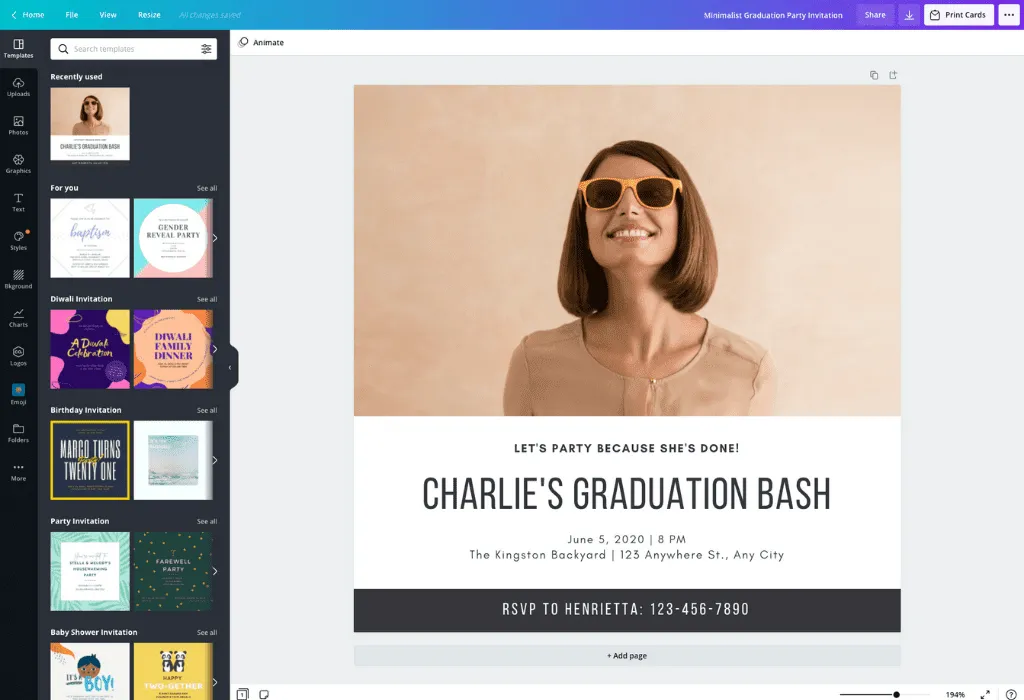Viewport: 1024px width, 700px height.
Task: Select the woman's photo on canvas
Action: click(x=627, y=250)
